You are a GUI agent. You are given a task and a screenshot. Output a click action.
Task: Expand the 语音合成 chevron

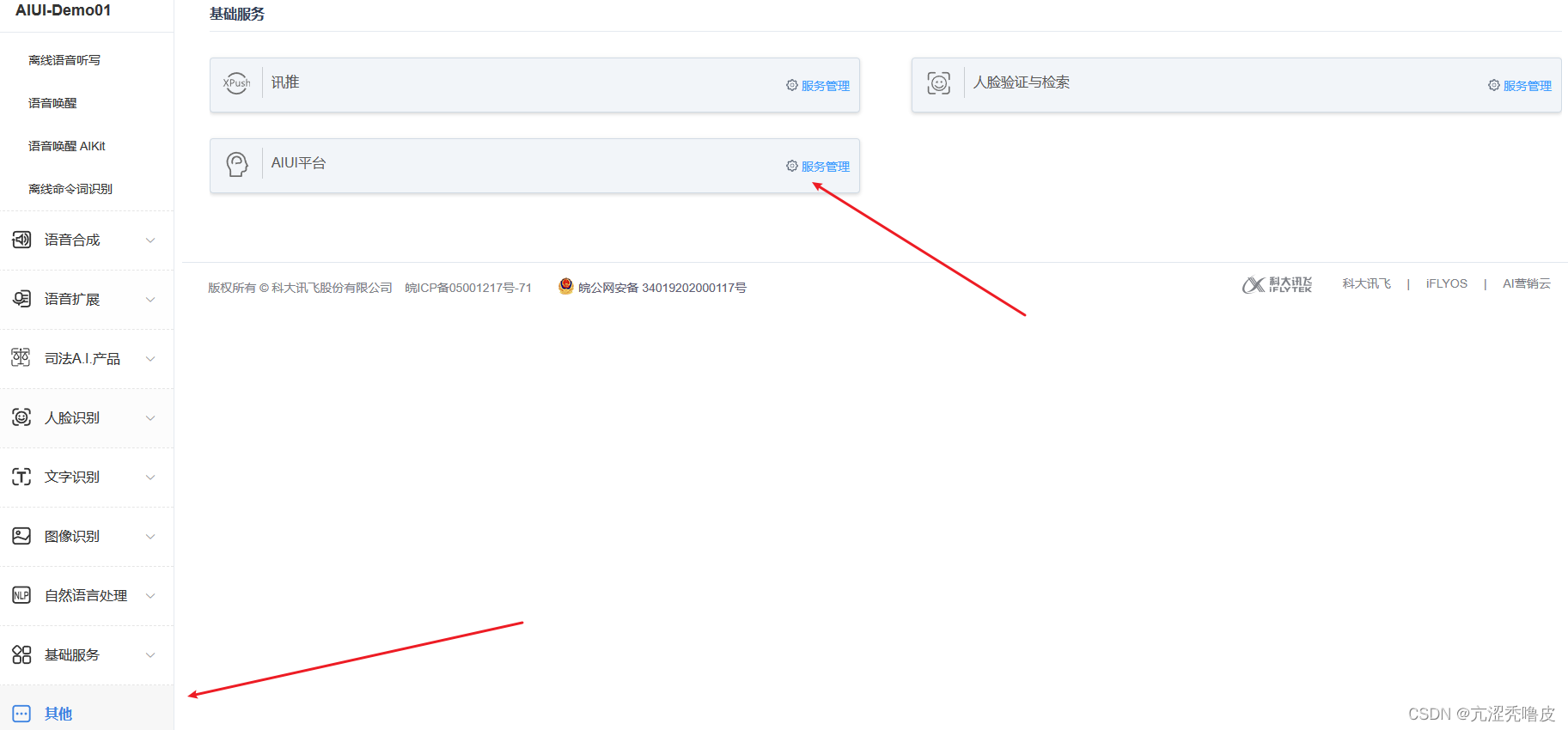150,240
